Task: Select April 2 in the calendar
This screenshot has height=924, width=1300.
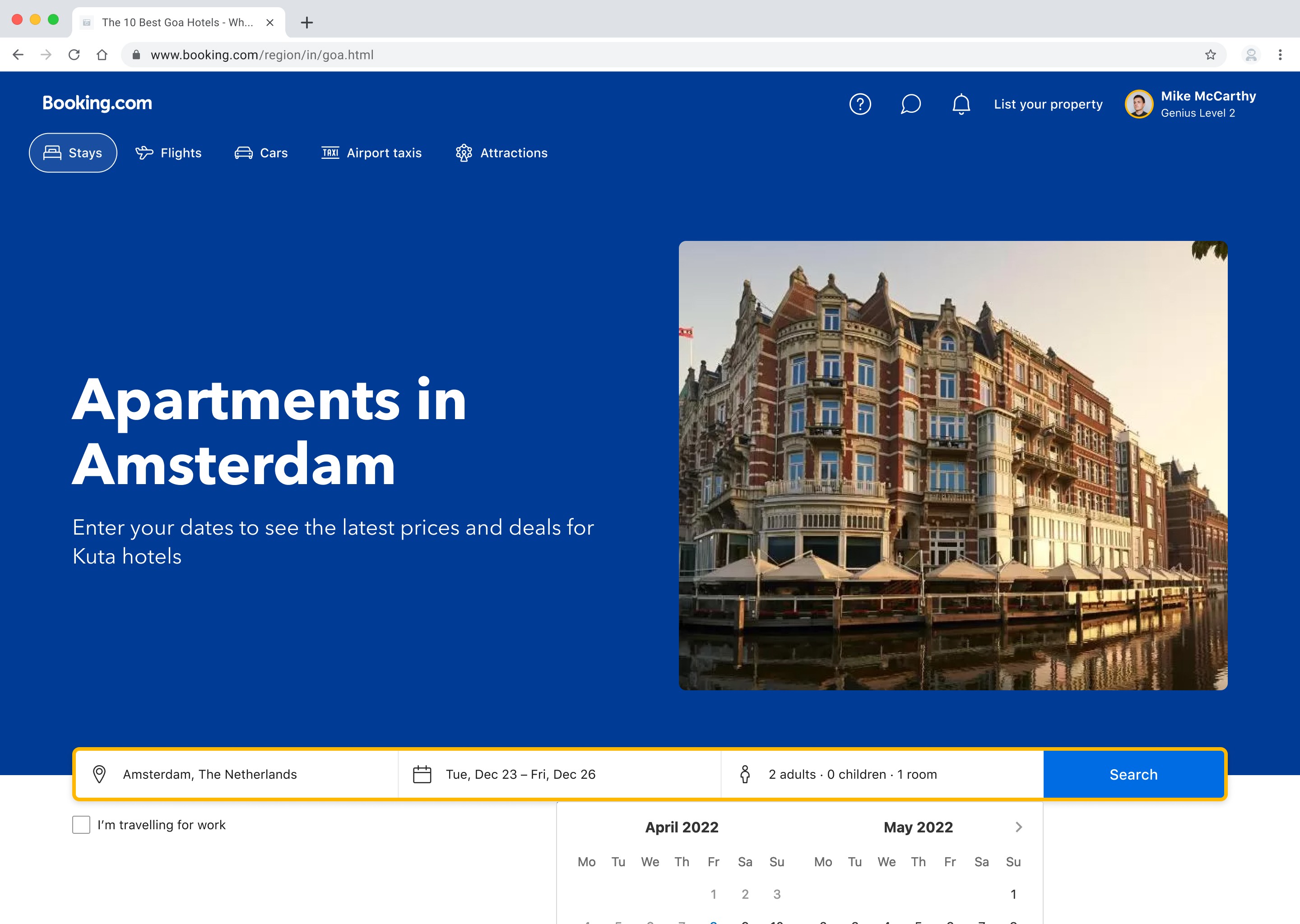Action: tap(744, 894)
